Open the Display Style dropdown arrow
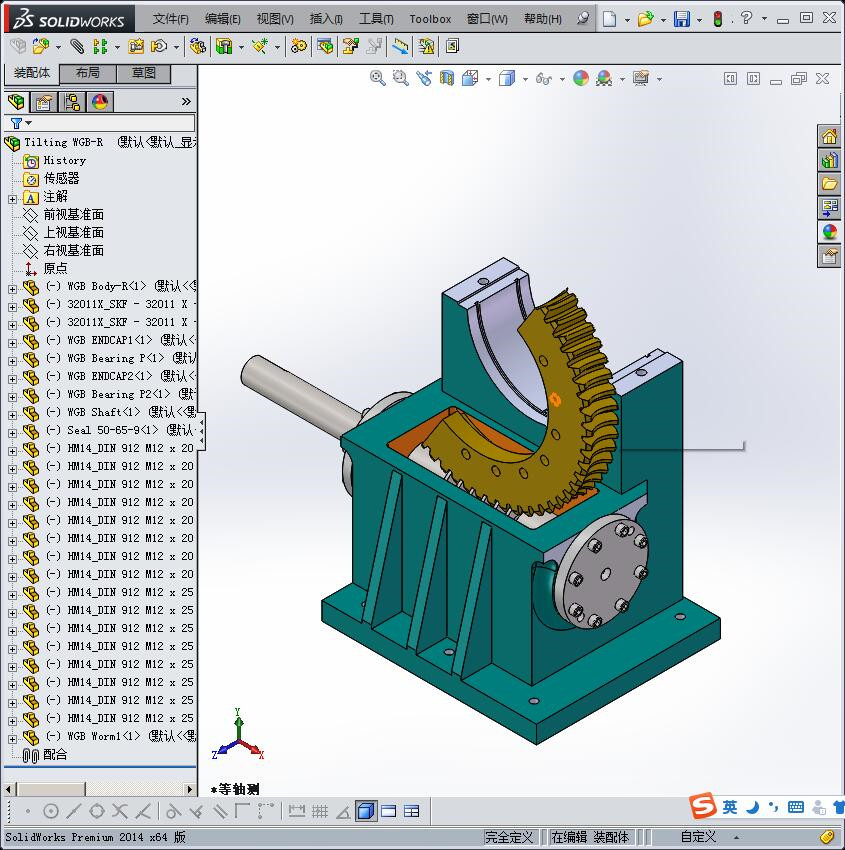The image size is (845, 850). (x=525, y=79)
